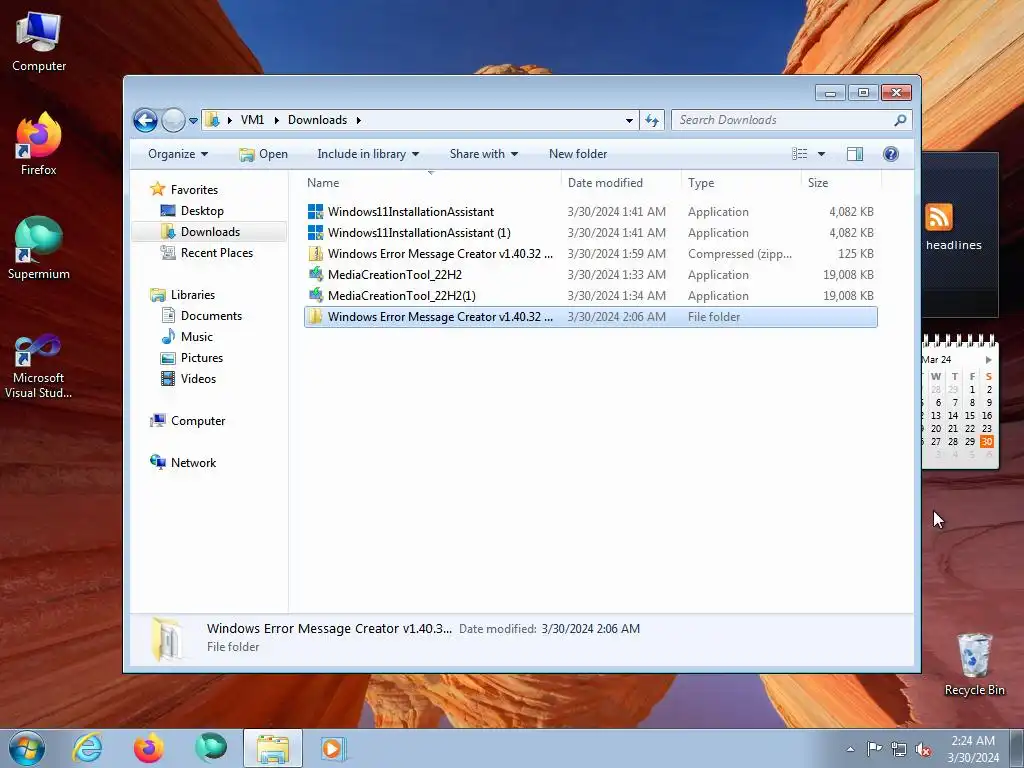The width and height of the screenshot is (1024, 768).
Task: Sort by Date modified column
Action: click(620, 184)
